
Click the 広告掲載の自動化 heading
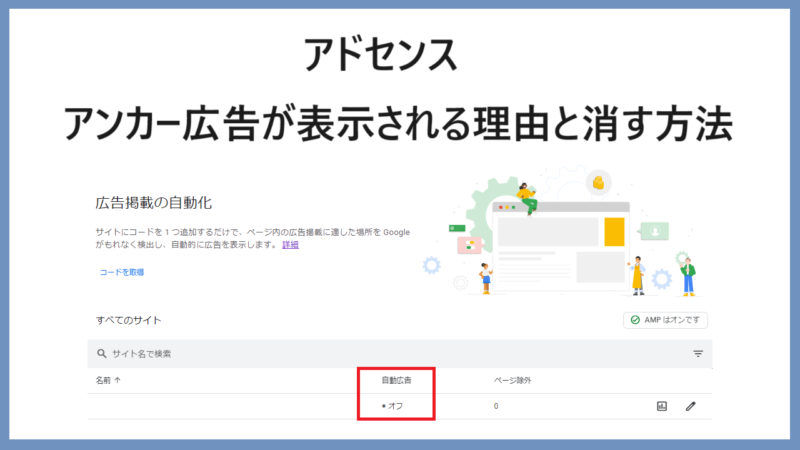click(154, 203)
